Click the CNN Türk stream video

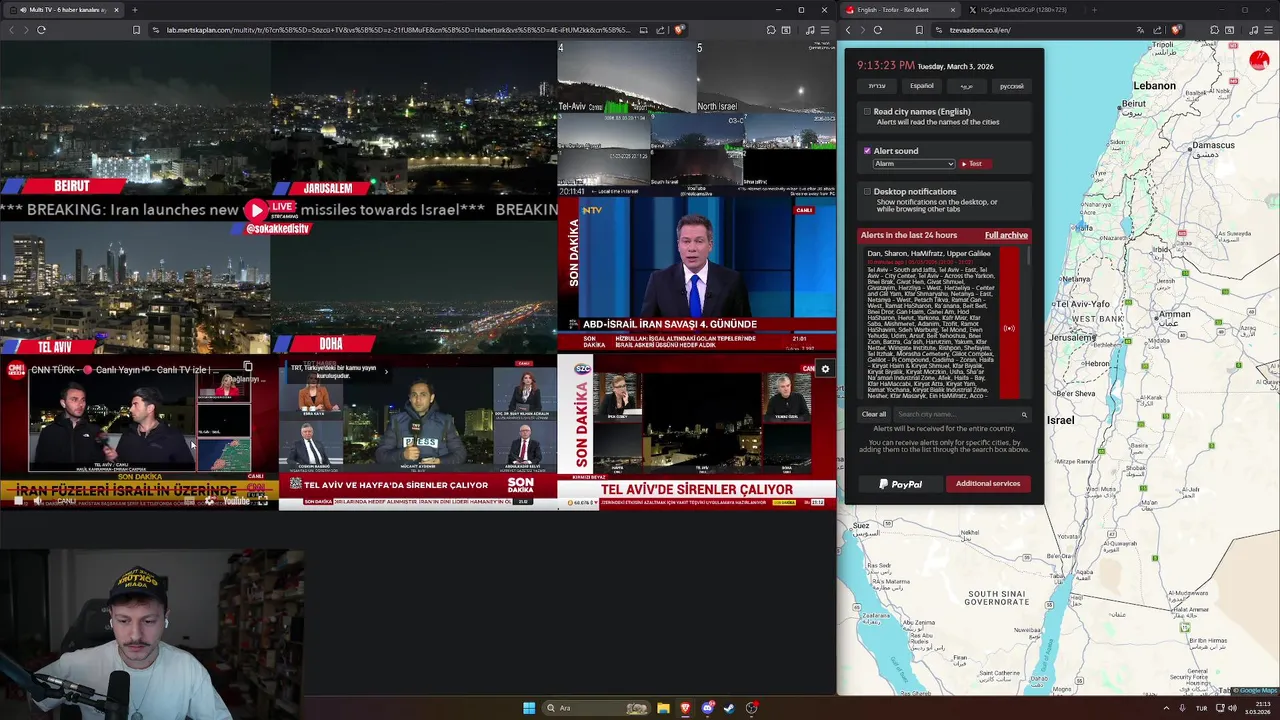point(139,432)
